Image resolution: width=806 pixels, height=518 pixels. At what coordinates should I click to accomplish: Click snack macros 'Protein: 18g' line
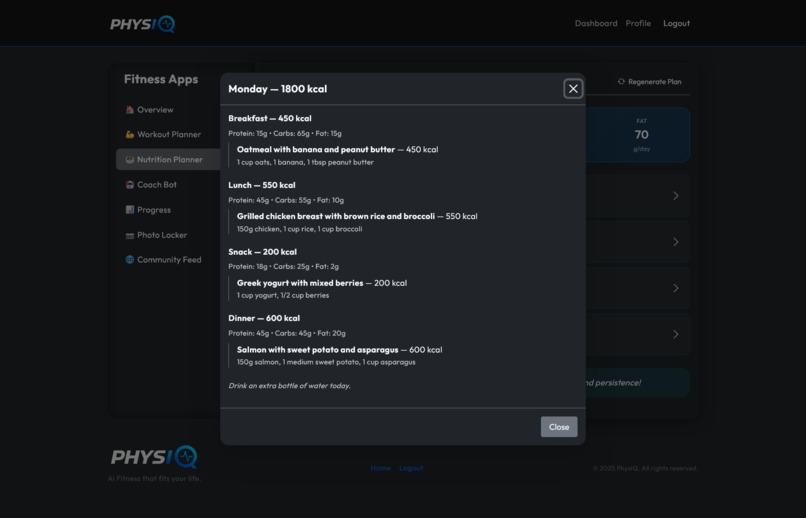point(283,267)
